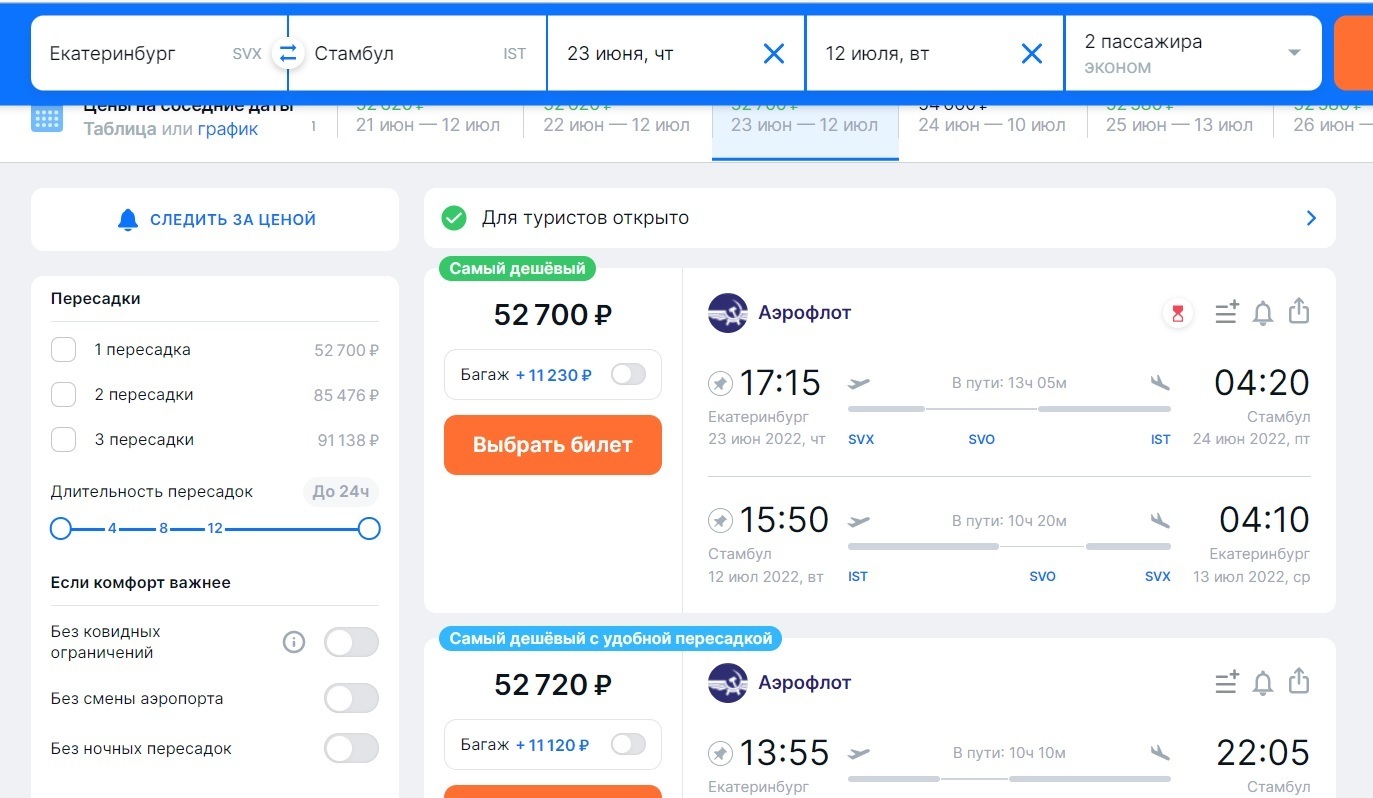Click the info icon for covid restrictions

point(294,642)
